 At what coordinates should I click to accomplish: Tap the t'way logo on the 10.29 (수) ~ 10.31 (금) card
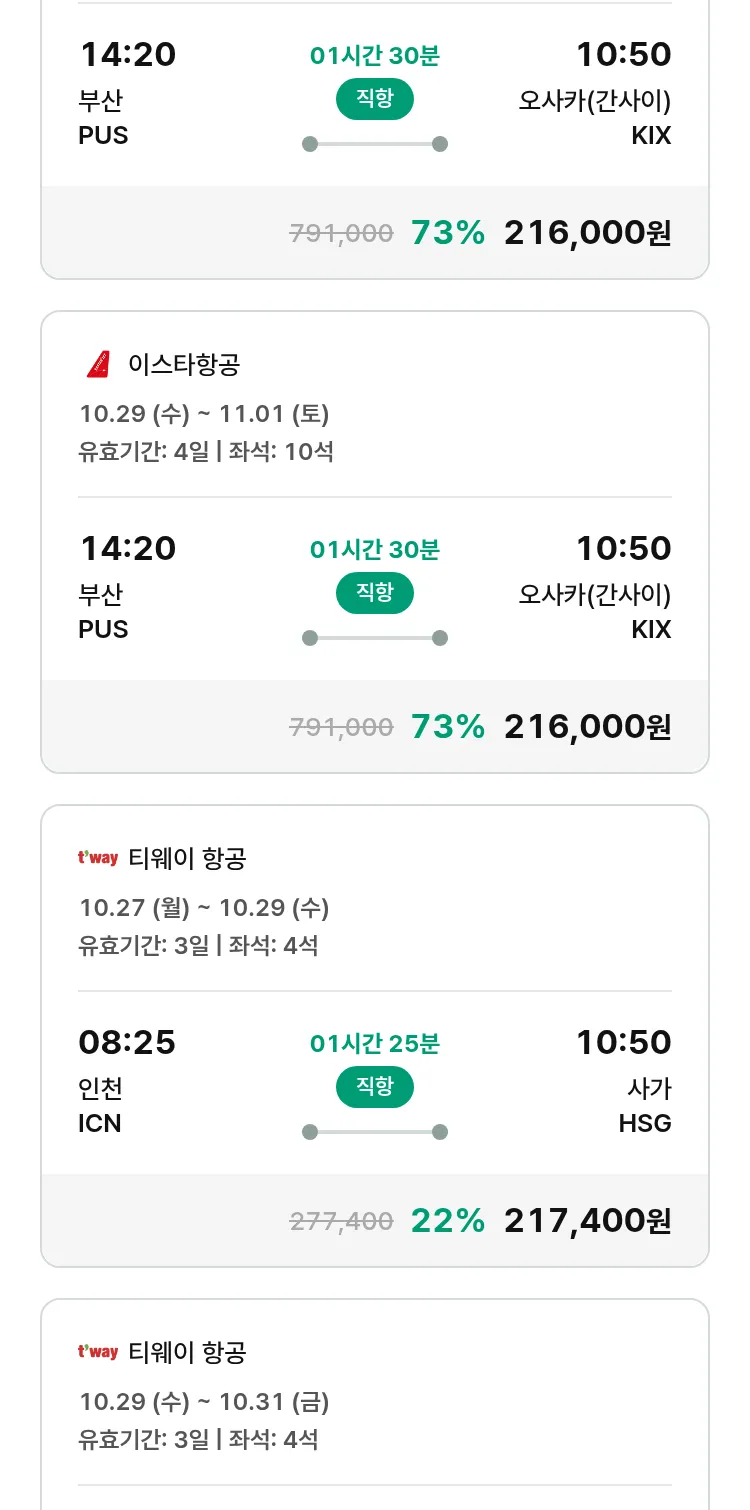pos(98,1352)
